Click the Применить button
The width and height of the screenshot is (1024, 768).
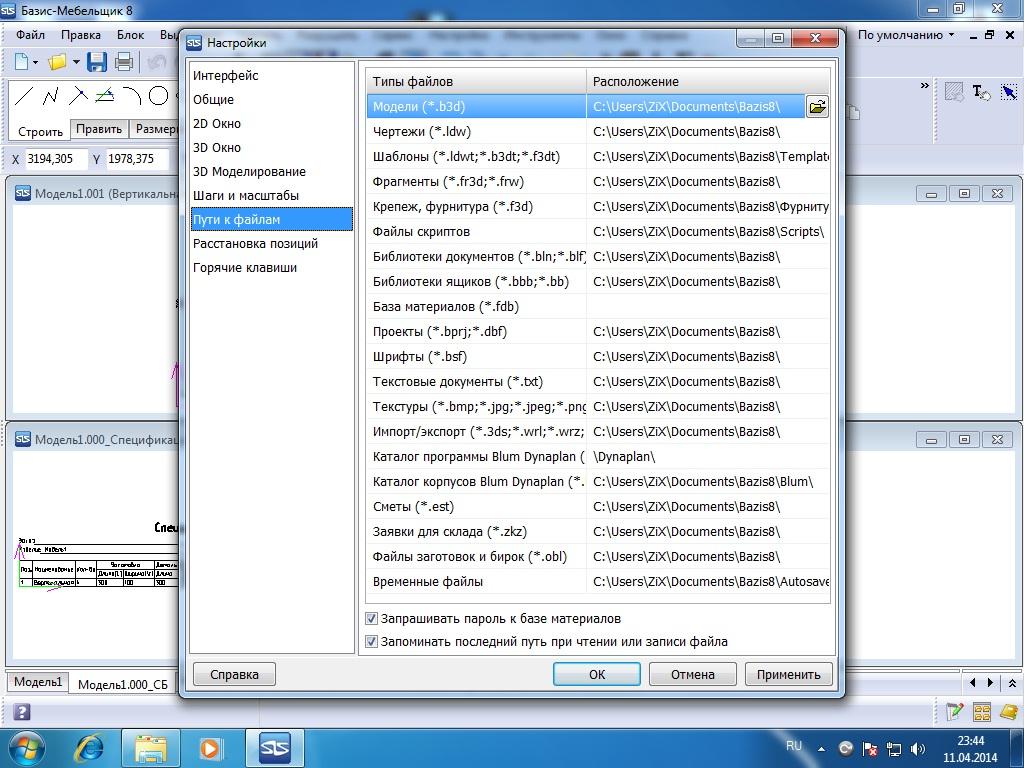coord(789,675)
